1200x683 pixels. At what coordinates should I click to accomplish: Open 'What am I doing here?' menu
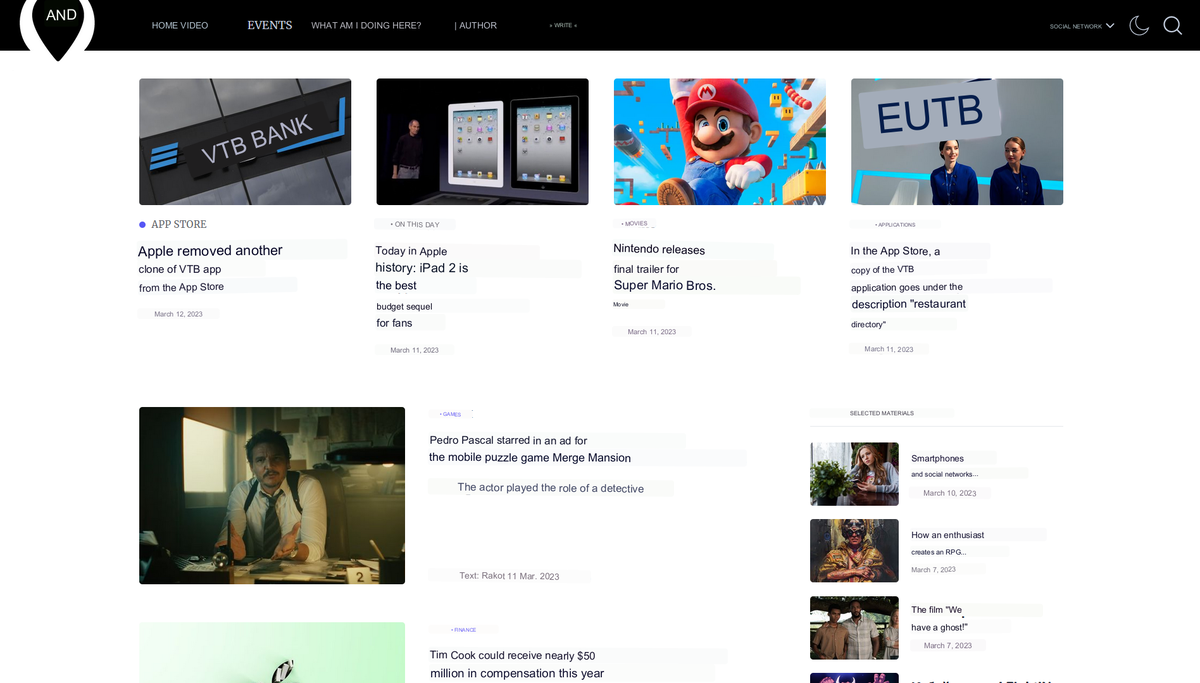tap(366, 25)
